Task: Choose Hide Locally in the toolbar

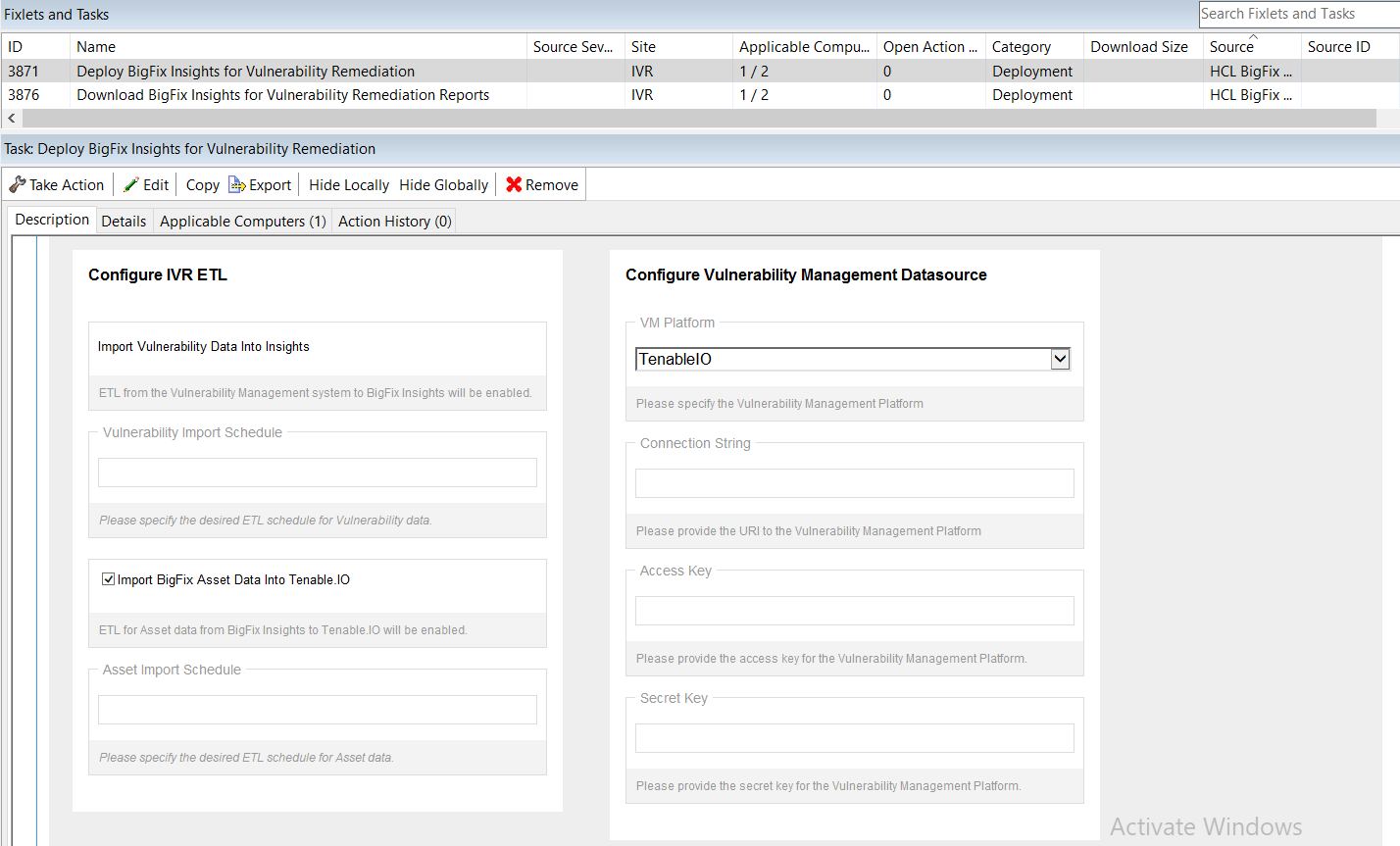Action: (349, 185)
